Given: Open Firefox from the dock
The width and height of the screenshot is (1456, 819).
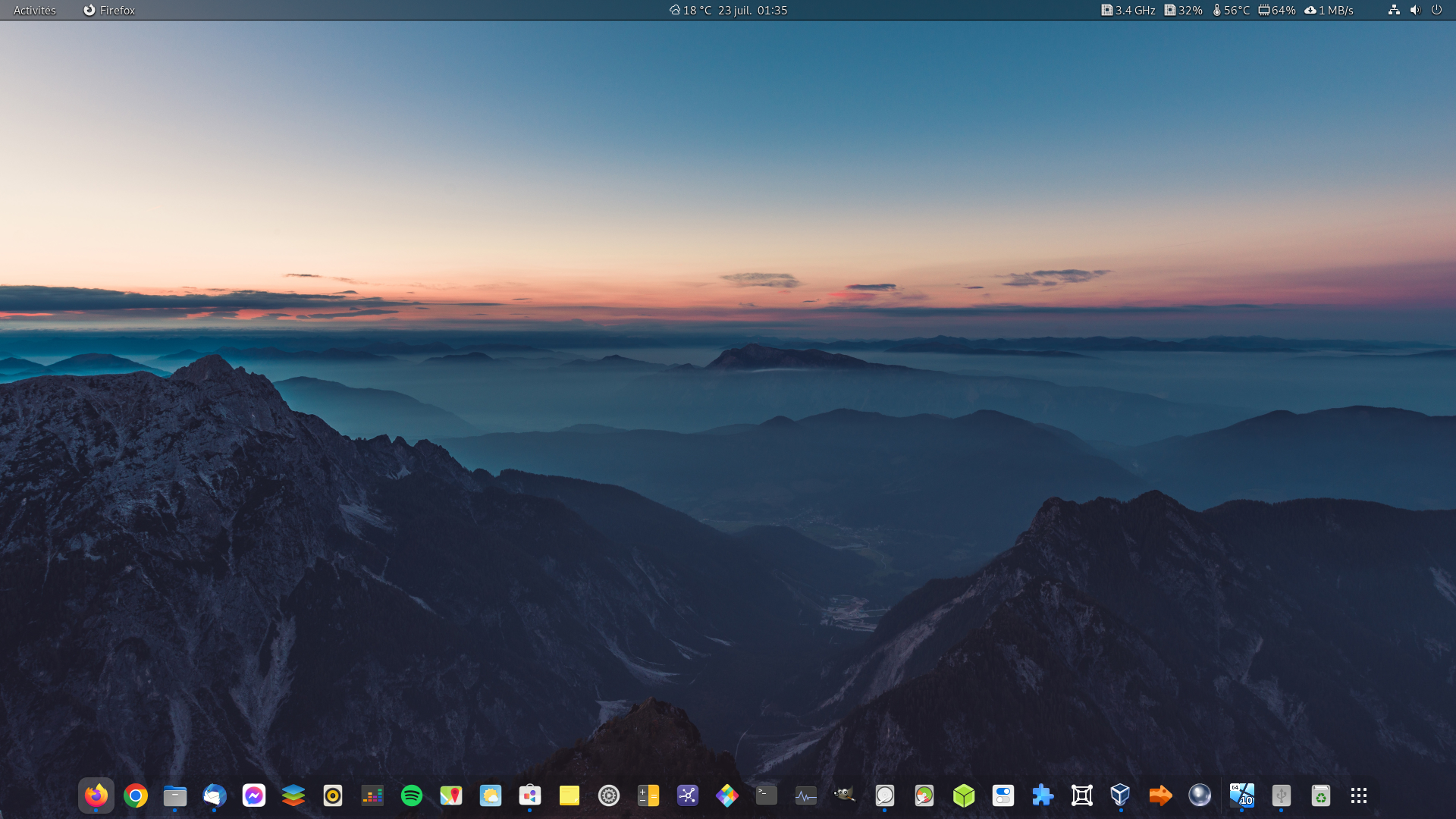Looking at the screenshot, I should pyautogui.click(x=96, y=795).
